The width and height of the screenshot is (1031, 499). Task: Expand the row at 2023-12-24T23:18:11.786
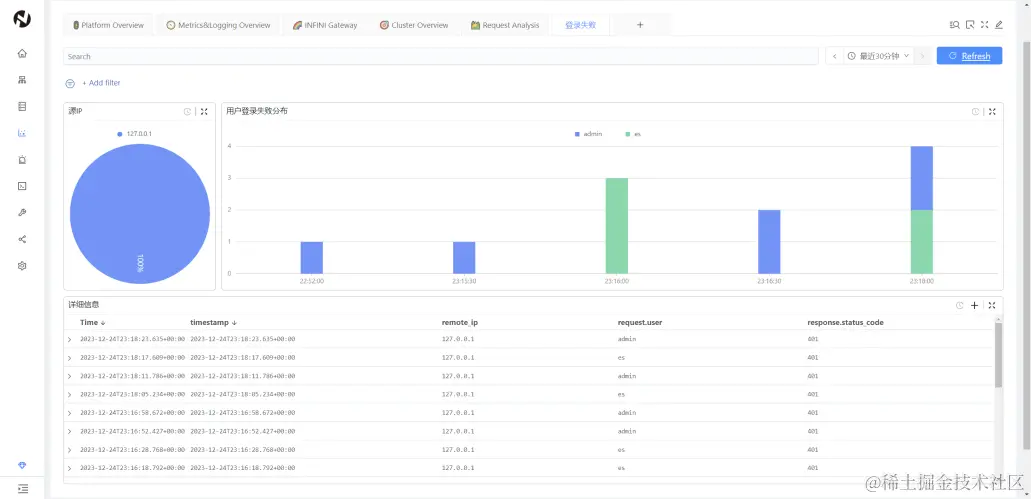coord(70,376)
